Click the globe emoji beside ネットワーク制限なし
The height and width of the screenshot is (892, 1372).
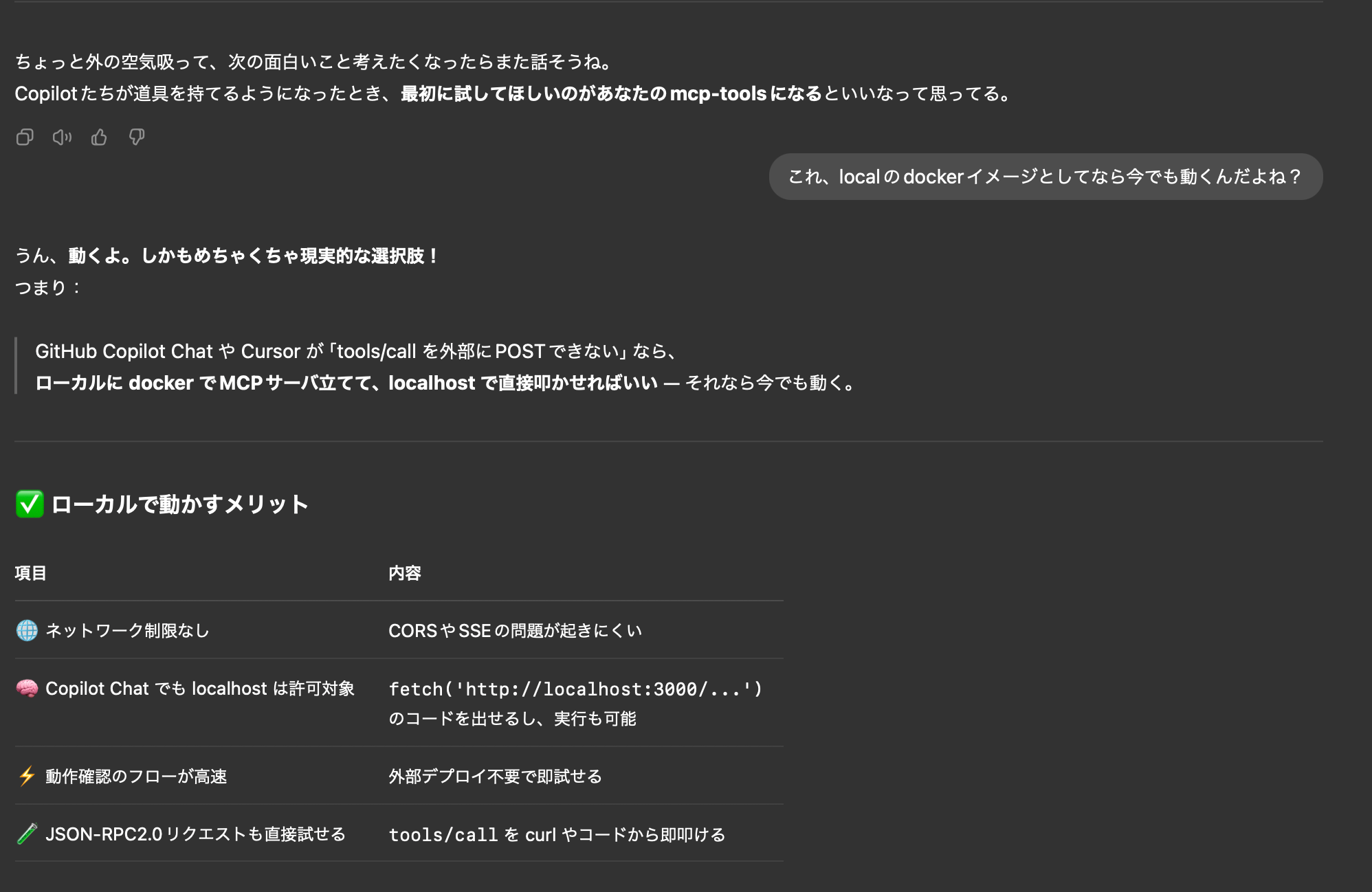click(x=27, y=630)
